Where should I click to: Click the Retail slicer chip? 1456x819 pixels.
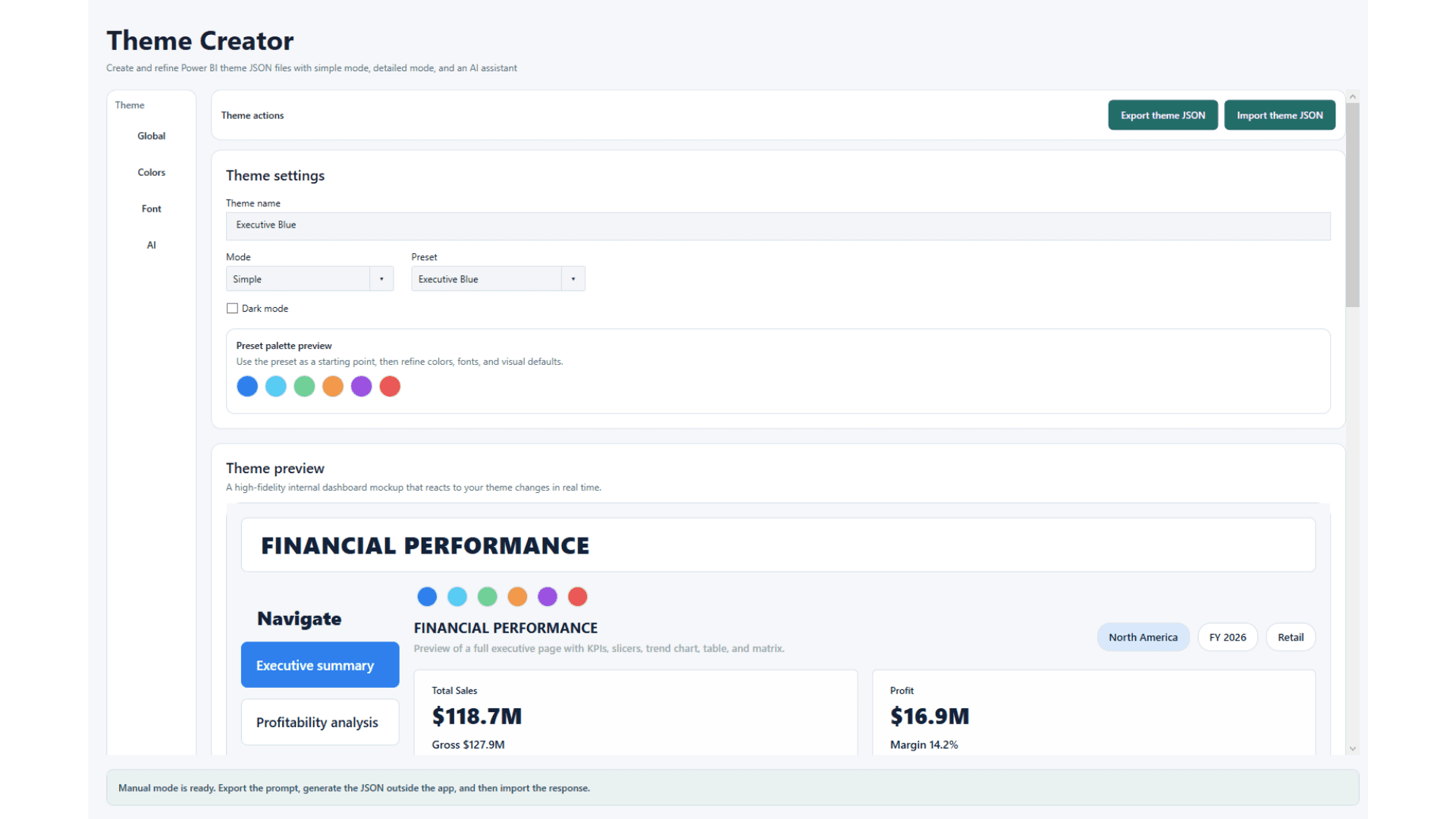click(x=1291, y=637)
